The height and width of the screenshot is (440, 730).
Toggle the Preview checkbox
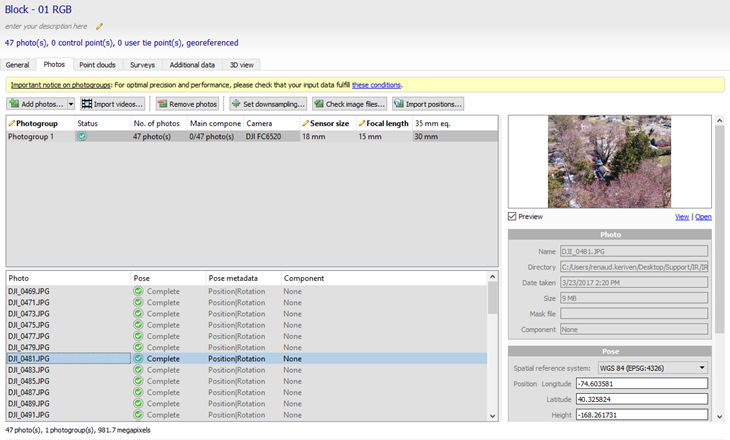513,216
